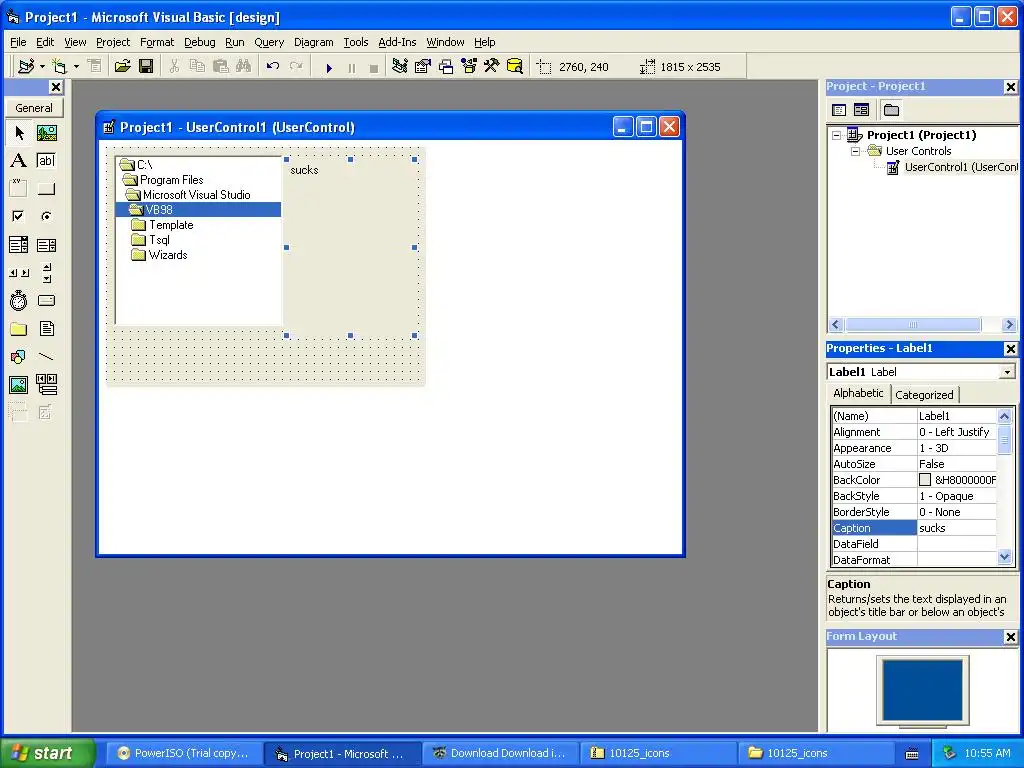The image size is (1024, 768).
Task: Select the Image control tool
Action: pos(19,385)
